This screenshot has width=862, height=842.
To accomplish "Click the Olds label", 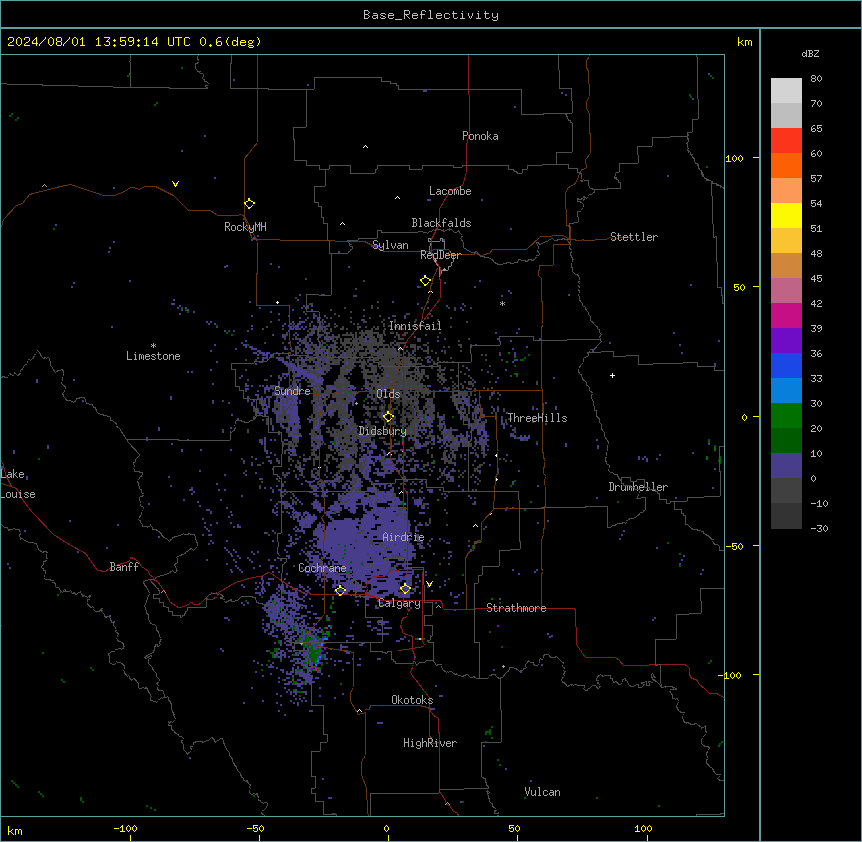I will point(388,394).
